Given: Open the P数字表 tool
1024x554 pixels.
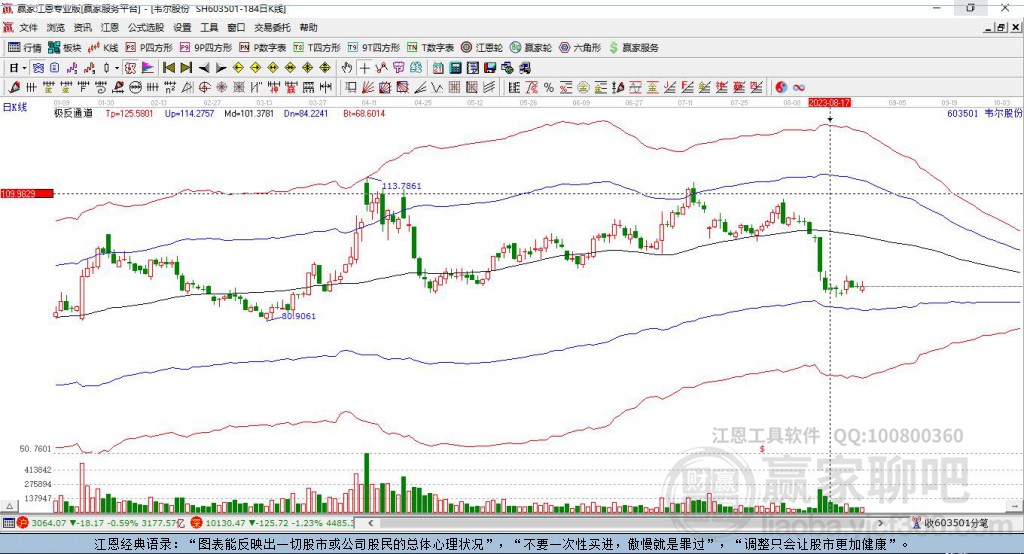Looking at the screenshot, I should 263,48.
